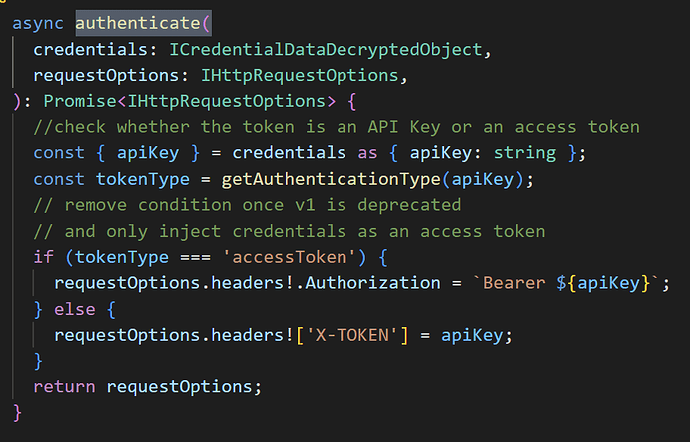Screen dimensions: 690x442
Task: Click the Authorization header property
Action: 373,283
